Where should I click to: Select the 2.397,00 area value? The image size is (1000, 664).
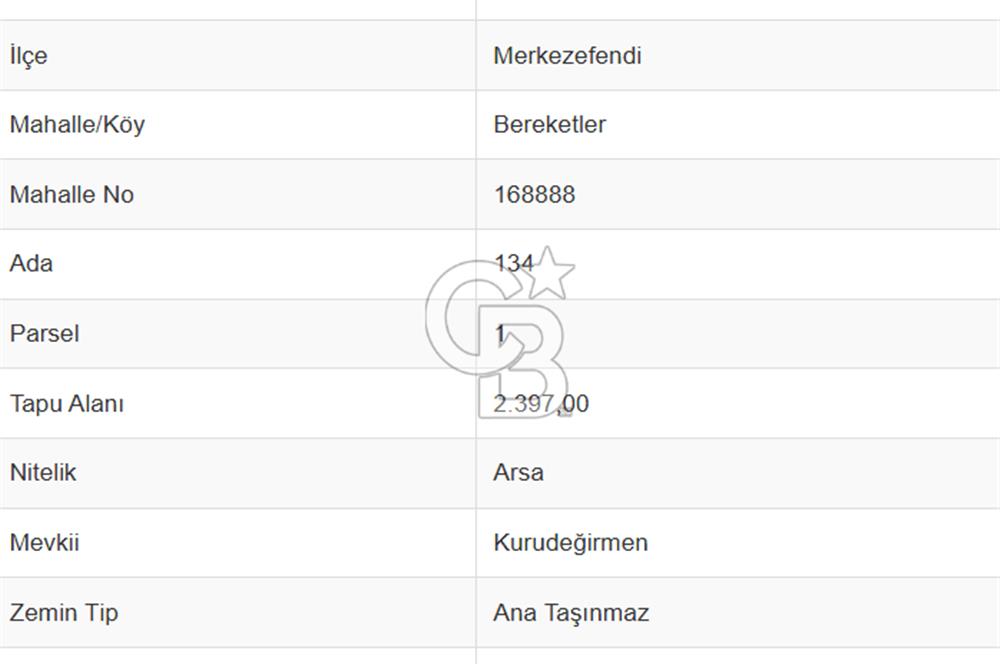tap(541, 404)
